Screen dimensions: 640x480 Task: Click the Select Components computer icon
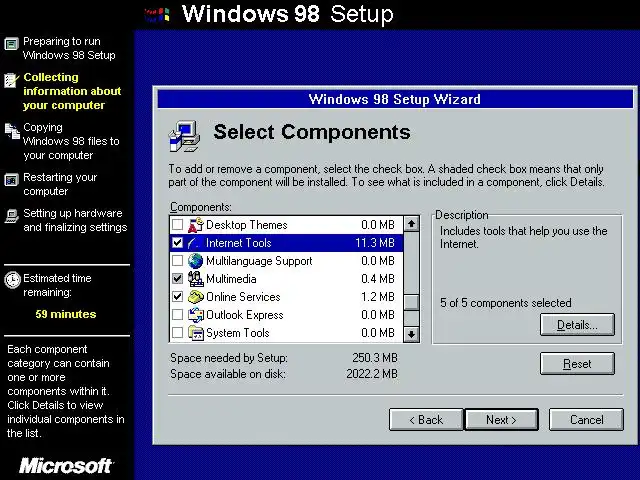[x=184, y=136]
